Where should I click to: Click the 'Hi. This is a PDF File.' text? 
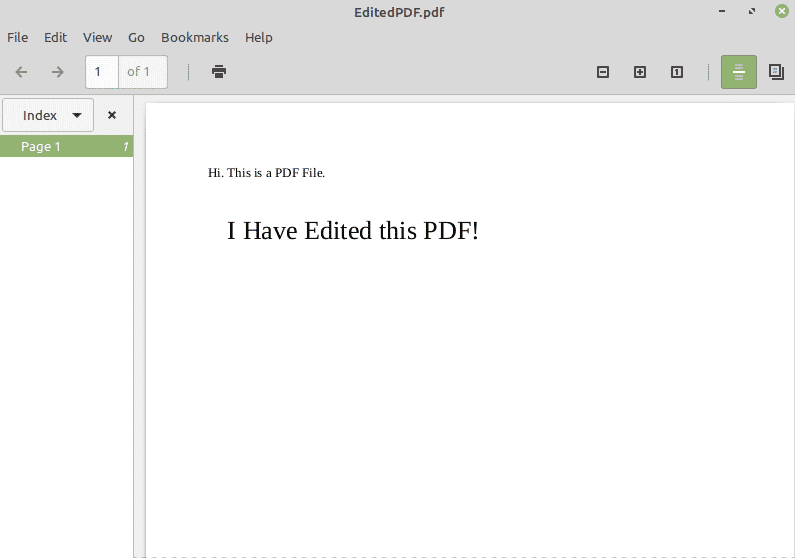click(266, 173)
